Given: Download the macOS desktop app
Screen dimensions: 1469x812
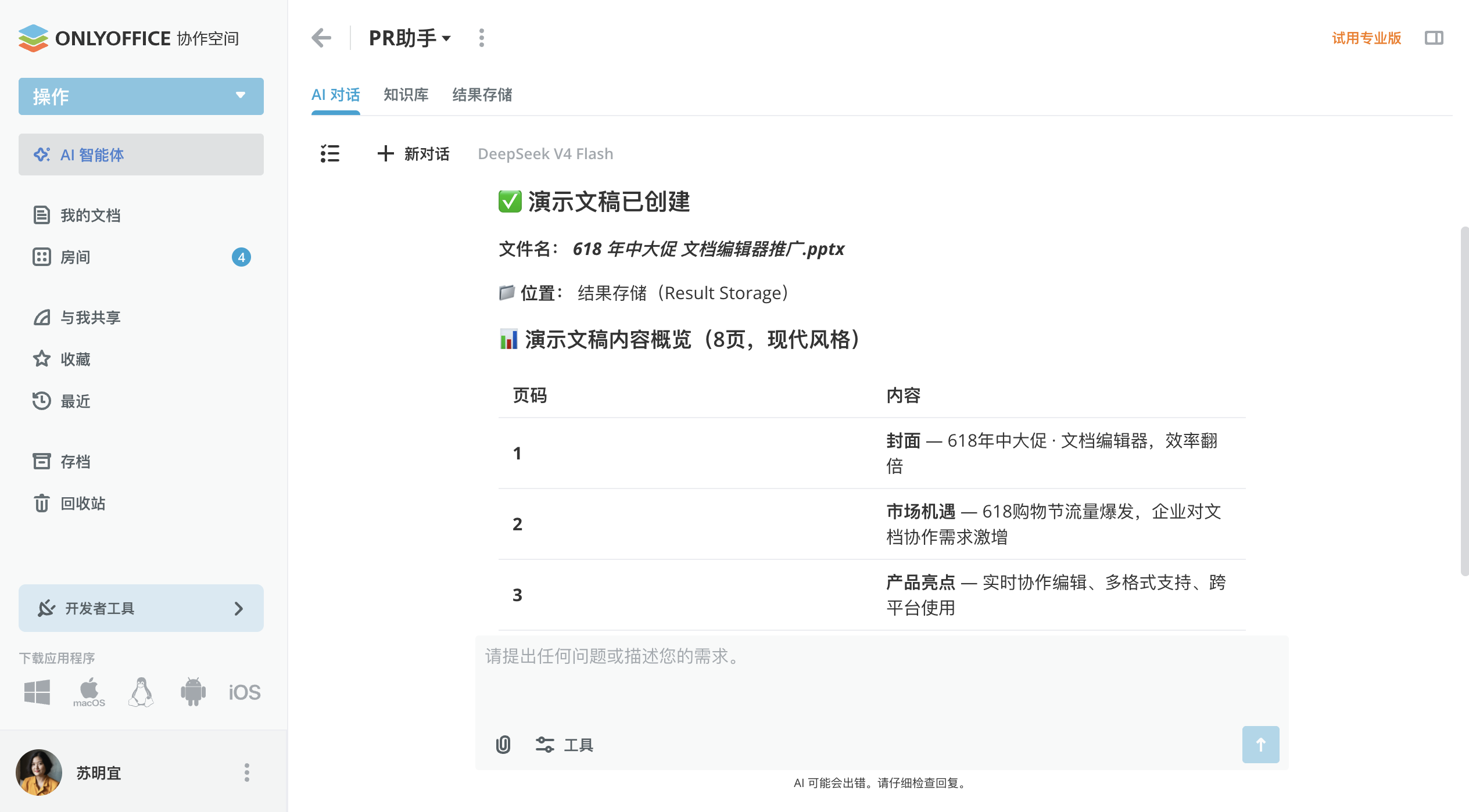Looking at the screenshot, I should (89, 692).
